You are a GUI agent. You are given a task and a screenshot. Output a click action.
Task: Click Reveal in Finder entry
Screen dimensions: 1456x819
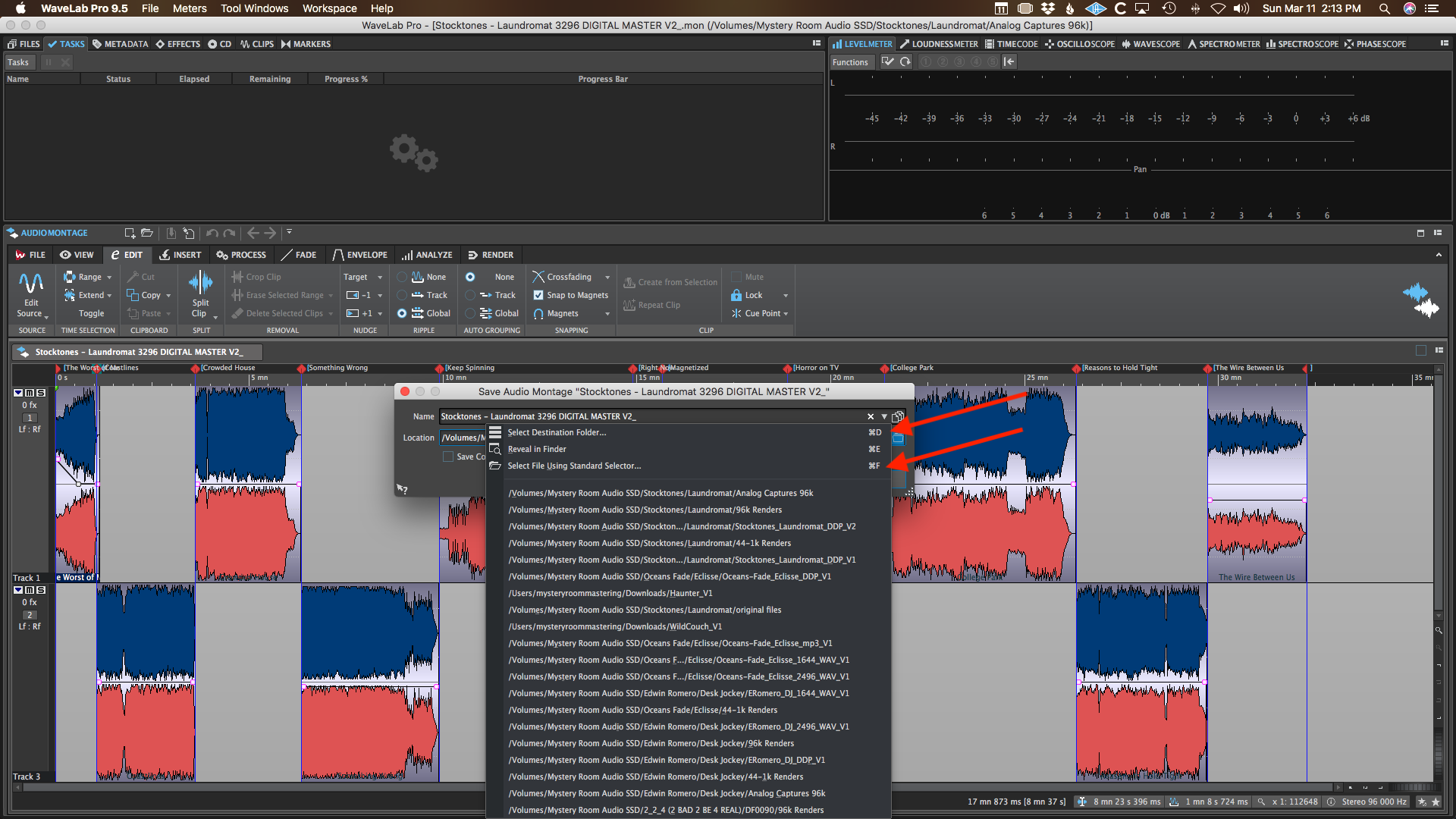[x=537, y=449]
